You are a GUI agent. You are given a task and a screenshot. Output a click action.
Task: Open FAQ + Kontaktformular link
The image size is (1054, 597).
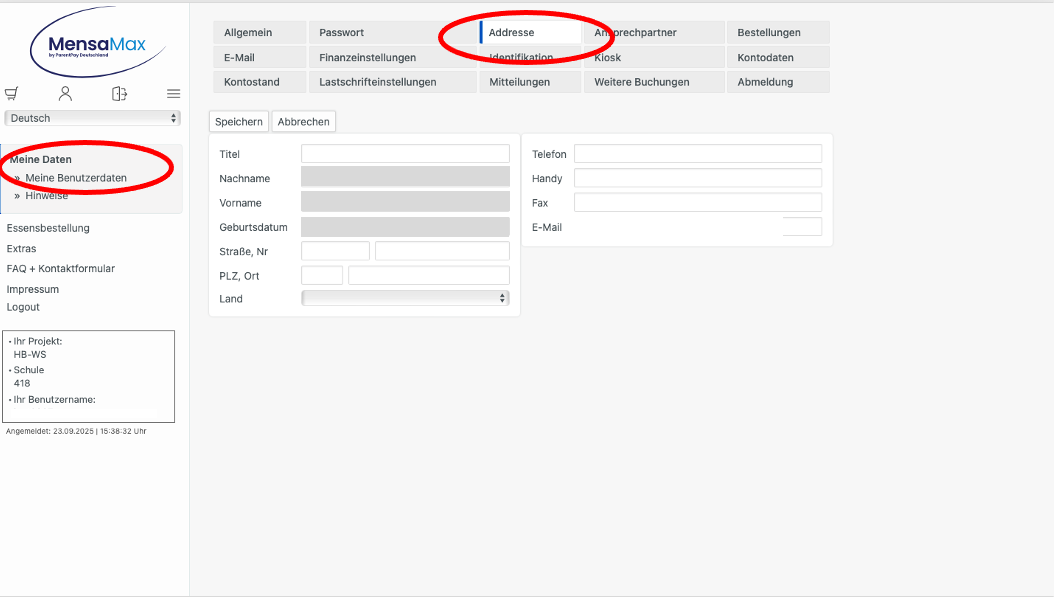[61, 268]
